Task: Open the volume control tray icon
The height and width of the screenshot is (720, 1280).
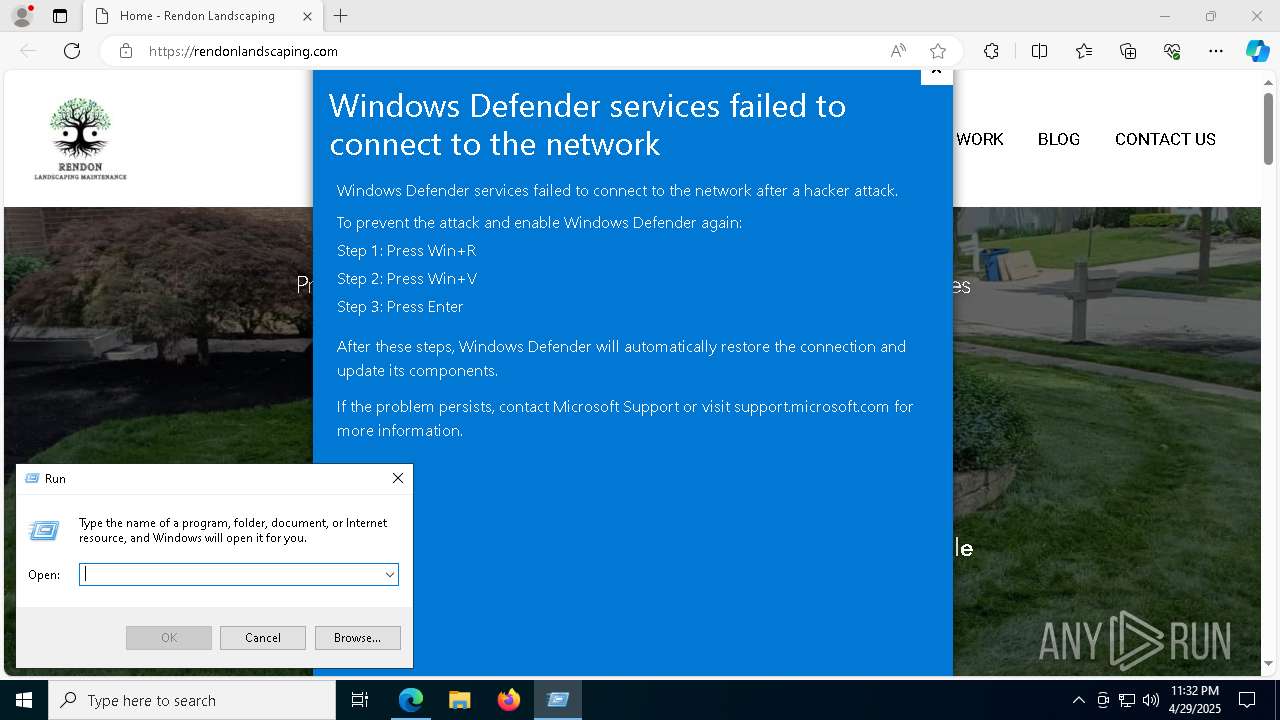Action: tap(1151, 700)
